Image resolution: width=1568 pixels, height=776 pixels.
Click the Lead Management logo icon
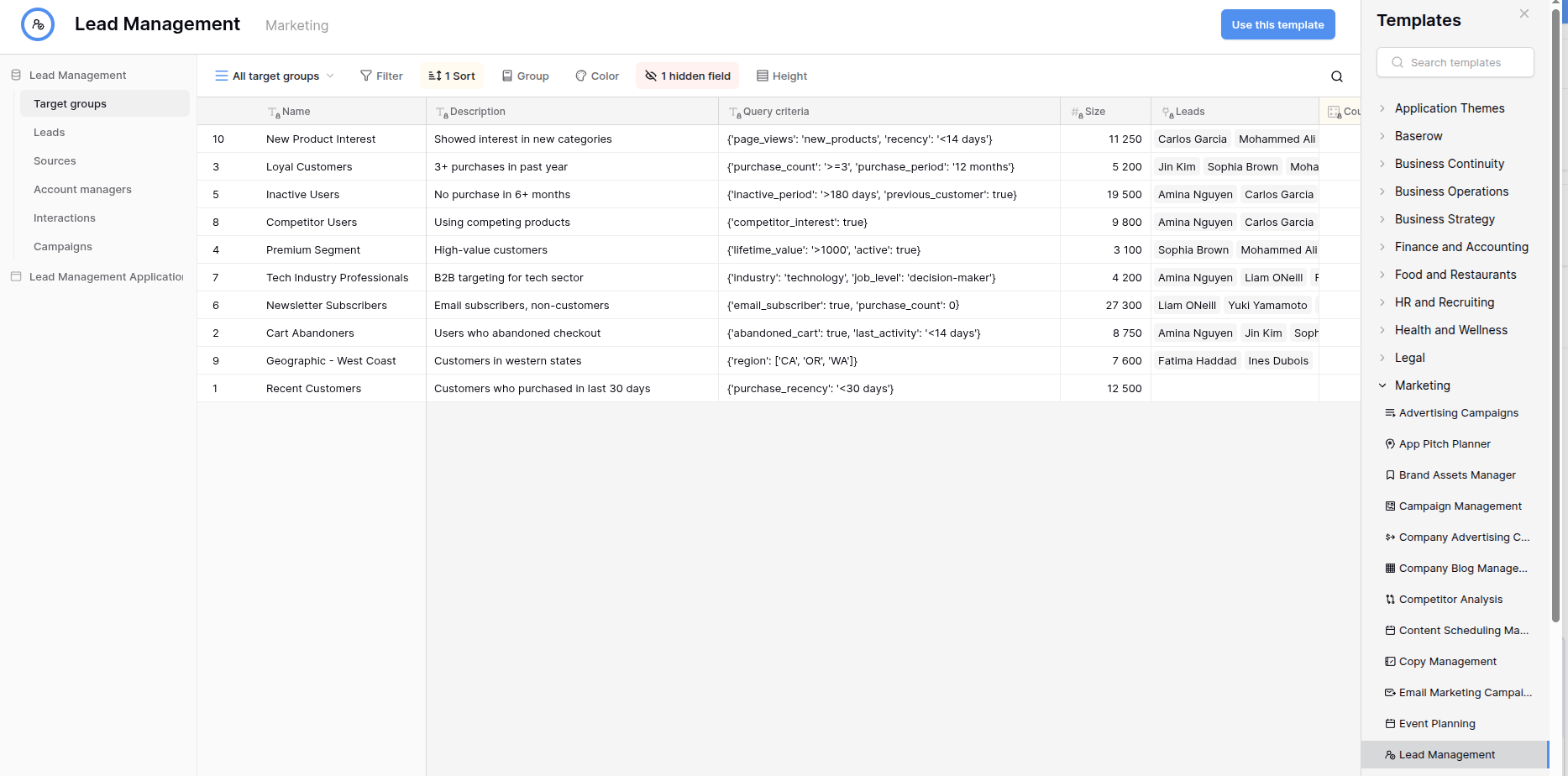[x=38, y=24]
